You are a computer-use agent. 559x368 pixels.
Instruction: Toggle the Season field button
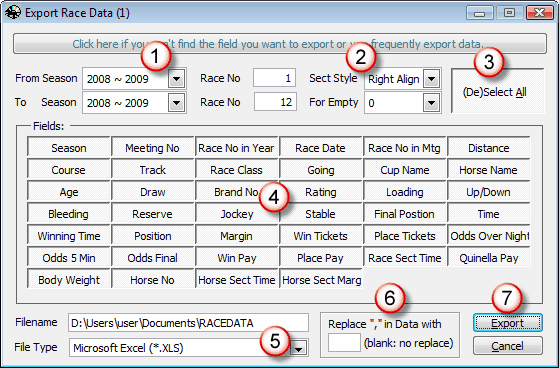(x=68, y=148)
